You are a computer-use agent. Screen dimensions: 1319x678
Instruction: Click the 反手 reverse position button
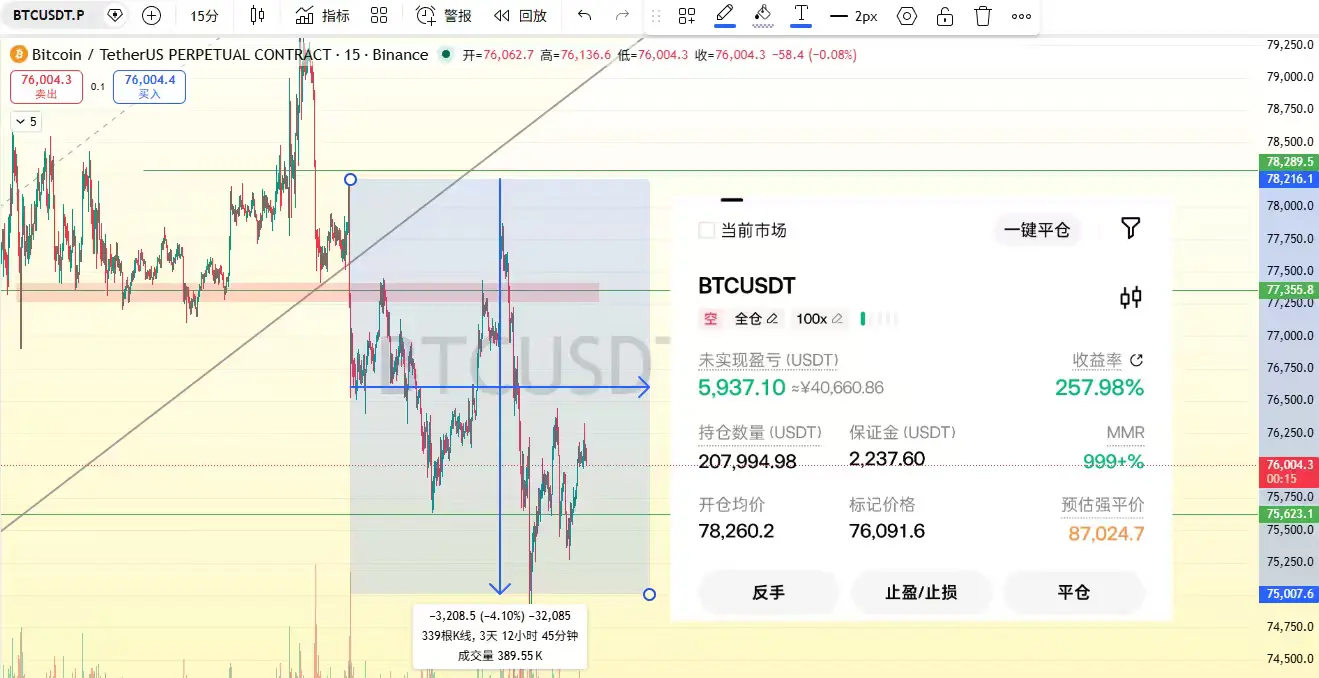pyautogui.click(x=768, y=592)
